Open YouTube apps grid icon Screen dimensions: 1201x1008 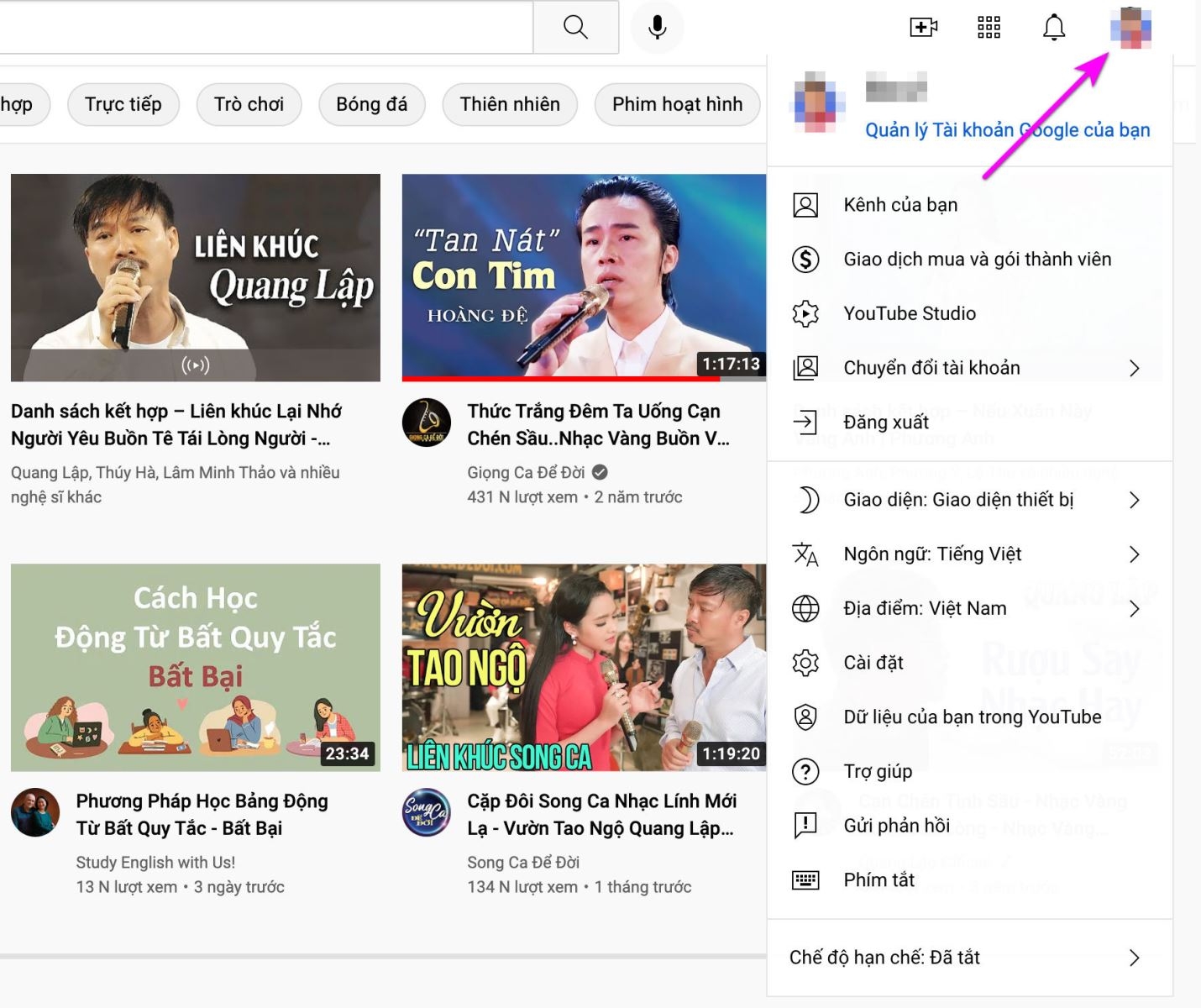point(988,26)
